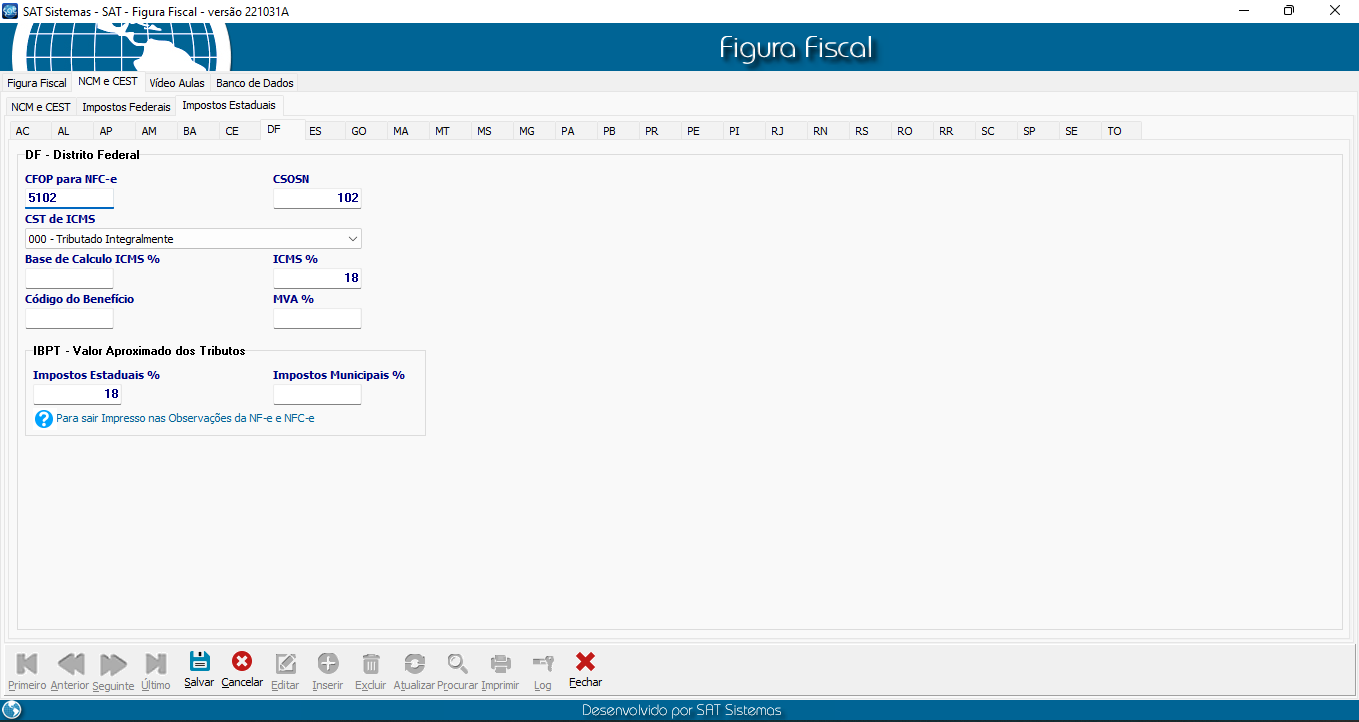Viewport: 1359px width, 722px height.
Task: Select the Vídeo Aulas tab
Action: coord(177,83)
